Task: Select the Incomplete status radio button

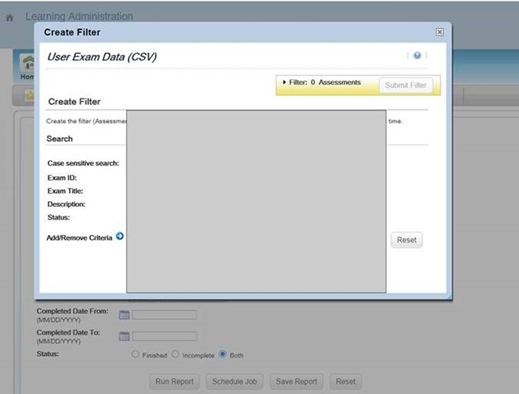Action: [175, 354]
